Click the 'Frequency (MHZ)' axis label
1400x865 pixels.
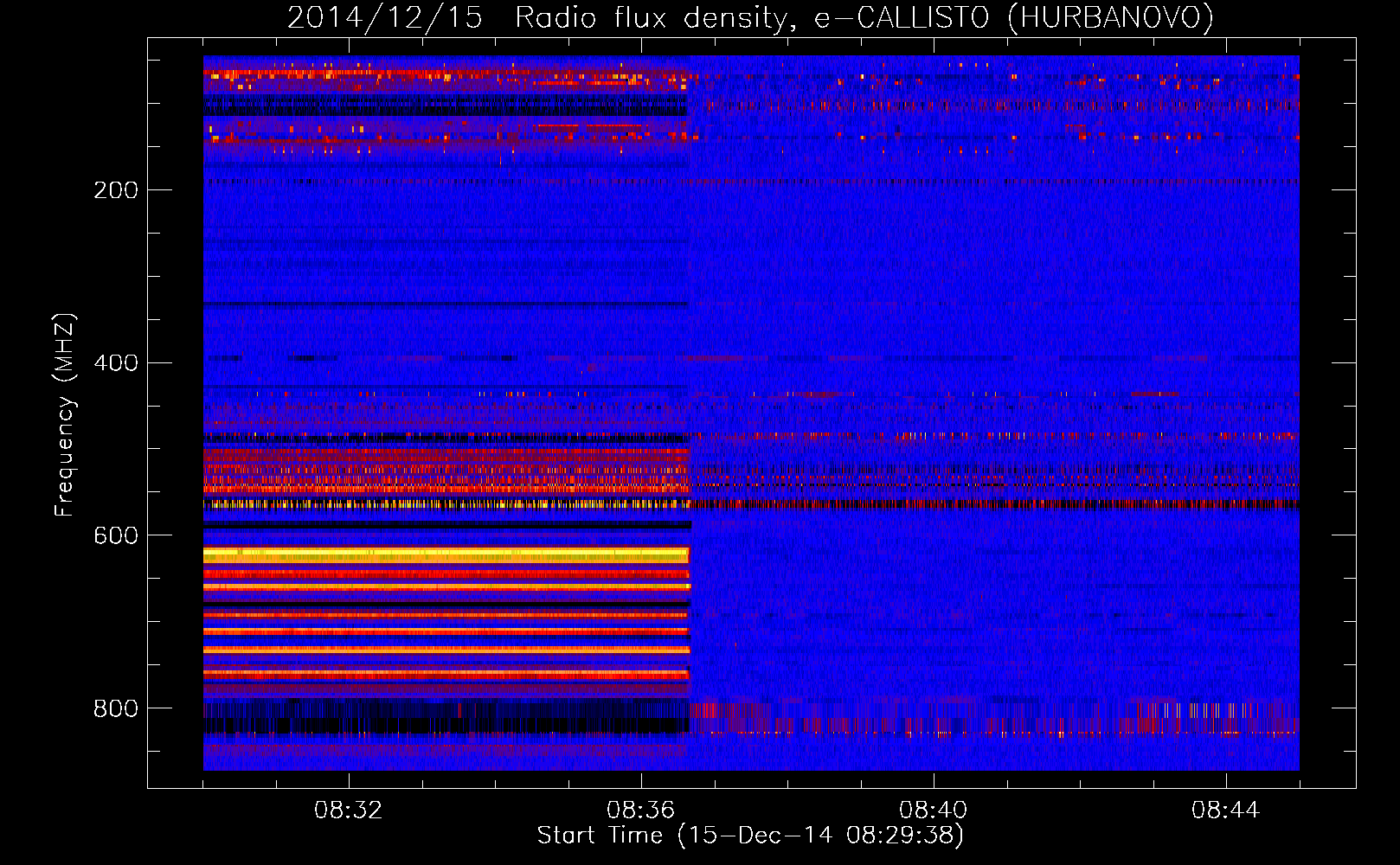(65, 415)
